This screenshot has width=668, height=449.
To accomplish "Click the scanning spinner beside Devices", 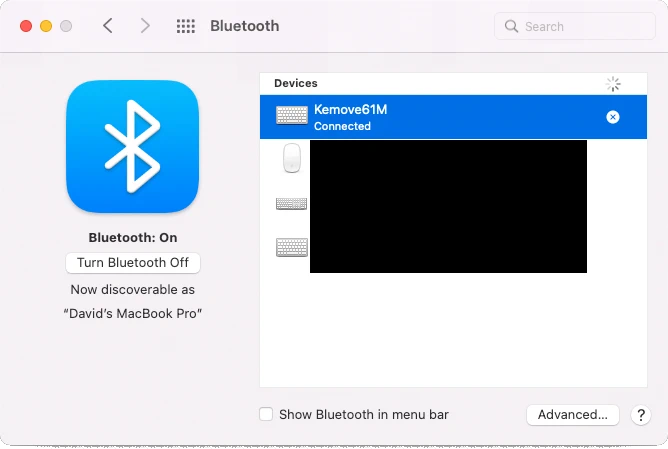I will [613, 84].
